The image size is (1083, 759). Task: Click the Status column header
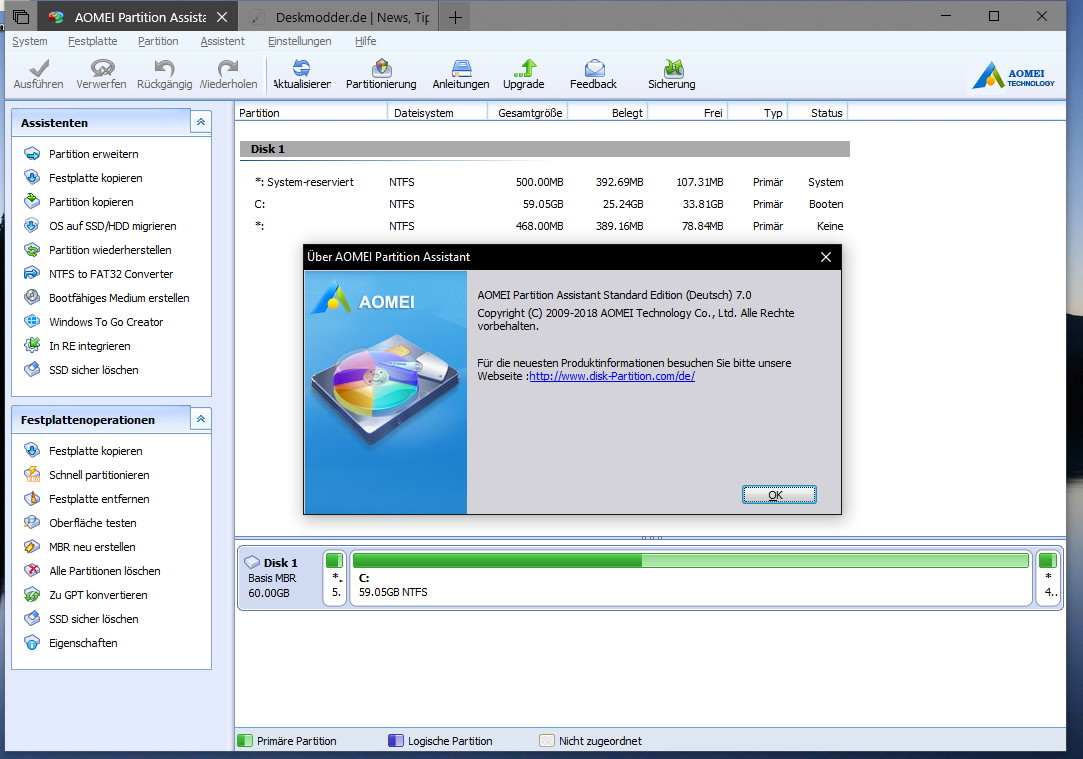(x=818, y=113)
